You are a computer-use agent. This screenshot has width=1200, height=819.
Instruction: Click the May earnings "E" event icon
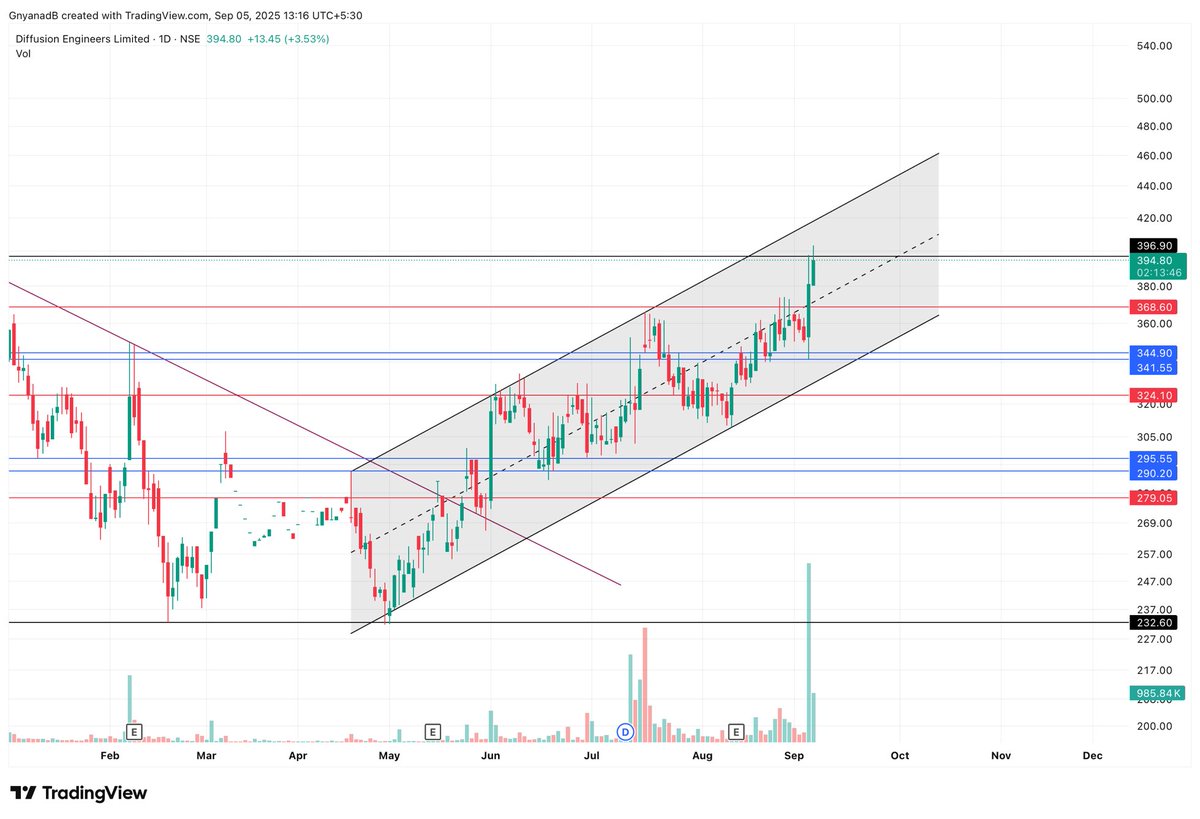click(433, 731)
